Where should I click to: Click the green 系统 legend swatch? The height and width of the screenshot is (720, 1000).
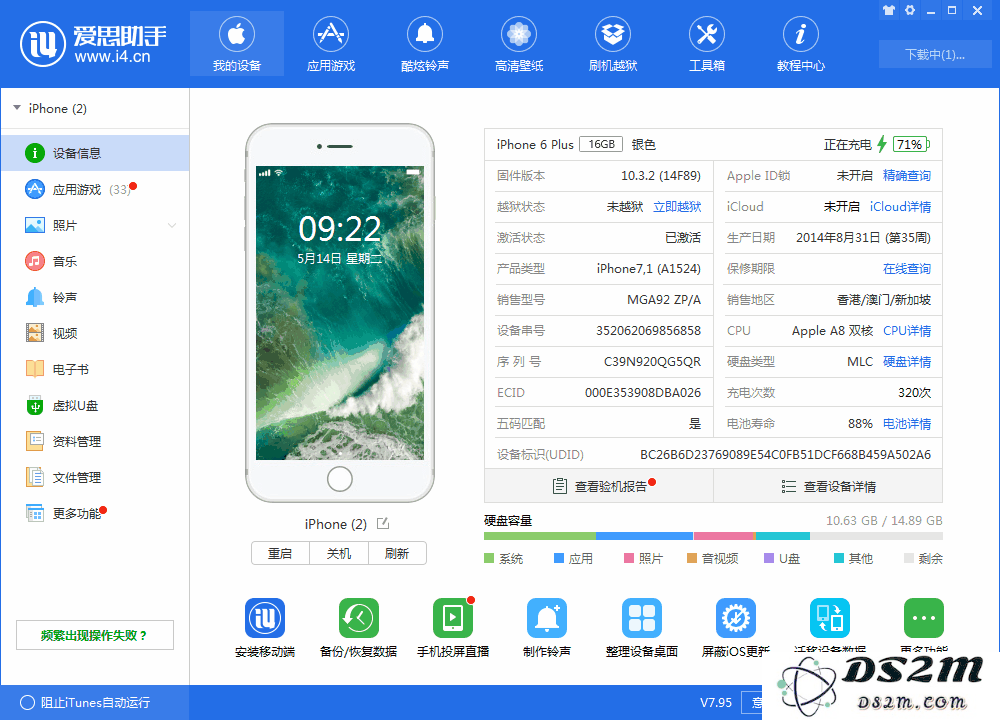point(489,558)
